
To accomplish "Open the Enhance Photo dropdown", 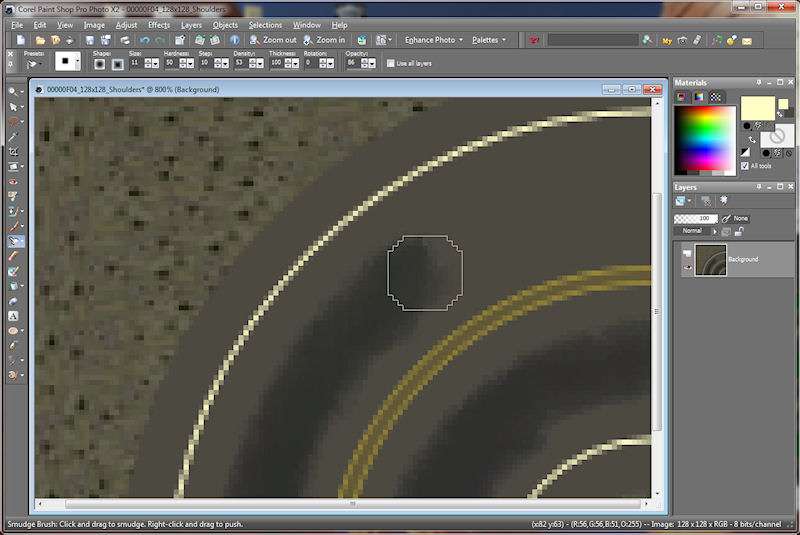I will tap(434, 40).
